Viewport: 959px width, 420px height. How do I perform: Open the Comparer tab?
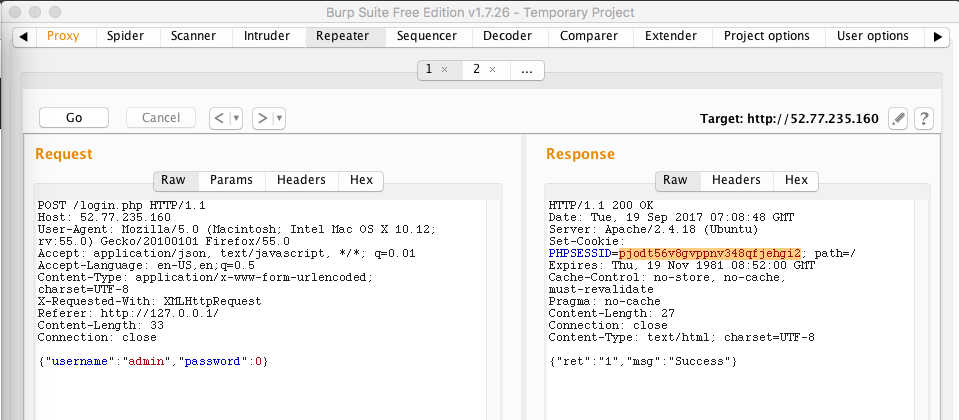tap(589, 36)
